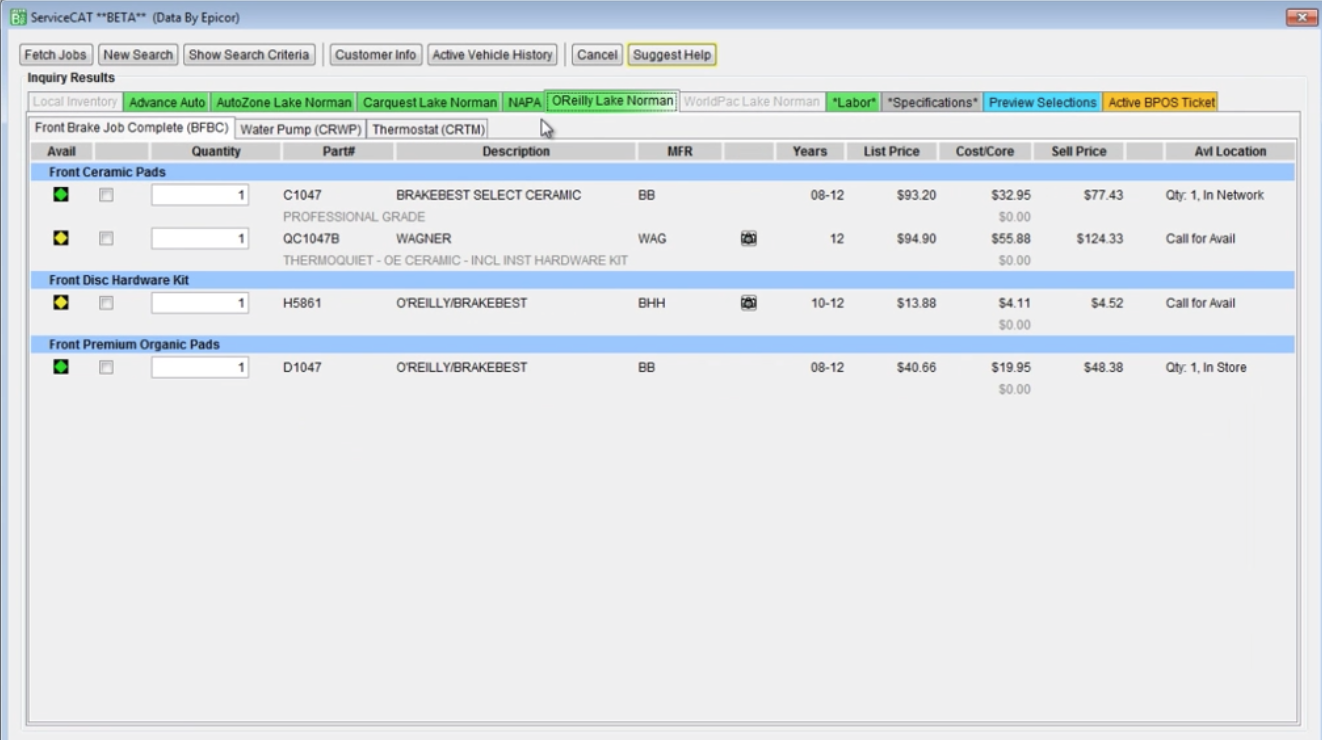Open Active Vehicle History

(x=492, y=55)
